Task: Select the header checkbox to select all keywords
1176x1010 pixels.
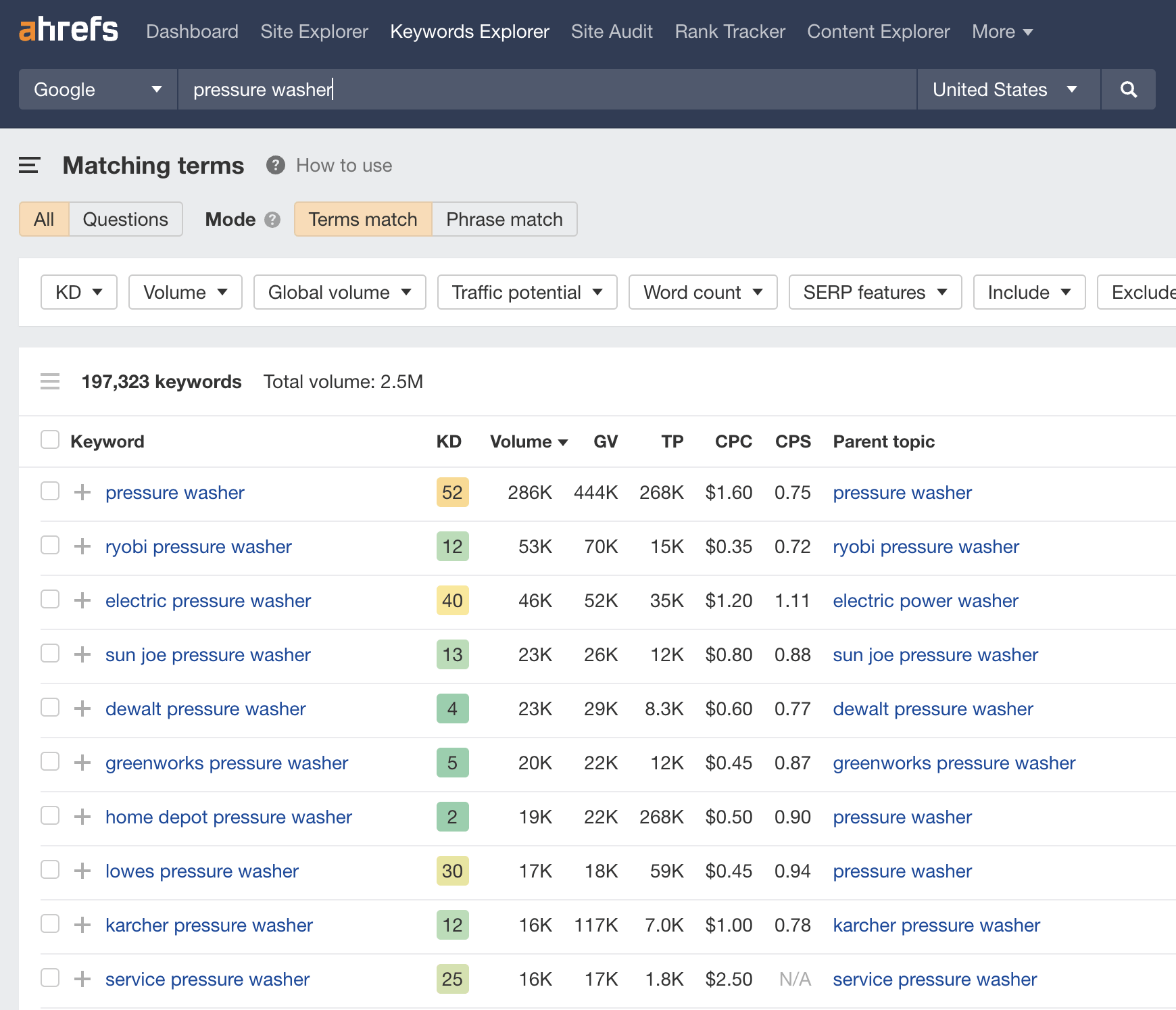Action: point(50,439)
